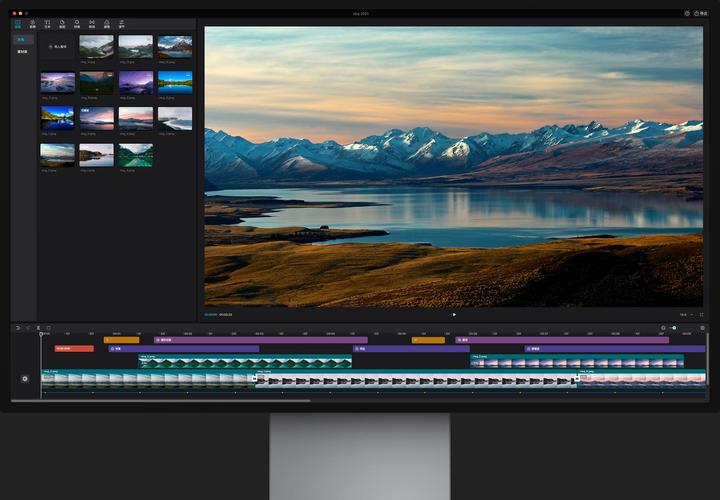Open the Adjustment tab with sliders icon

122,24
